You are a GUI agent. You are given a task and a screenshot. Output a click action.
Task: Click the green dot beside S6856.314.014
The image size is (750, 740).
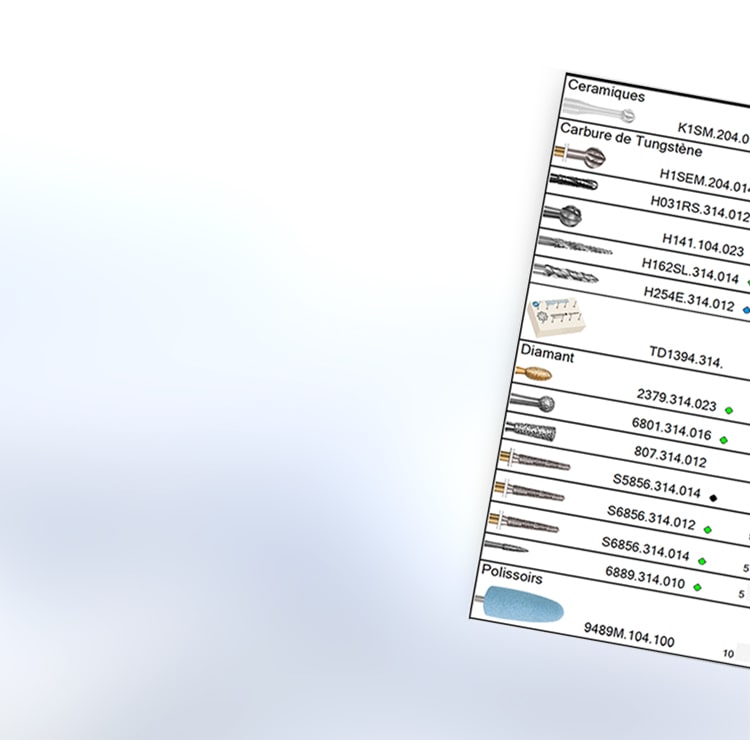[702, 561]
